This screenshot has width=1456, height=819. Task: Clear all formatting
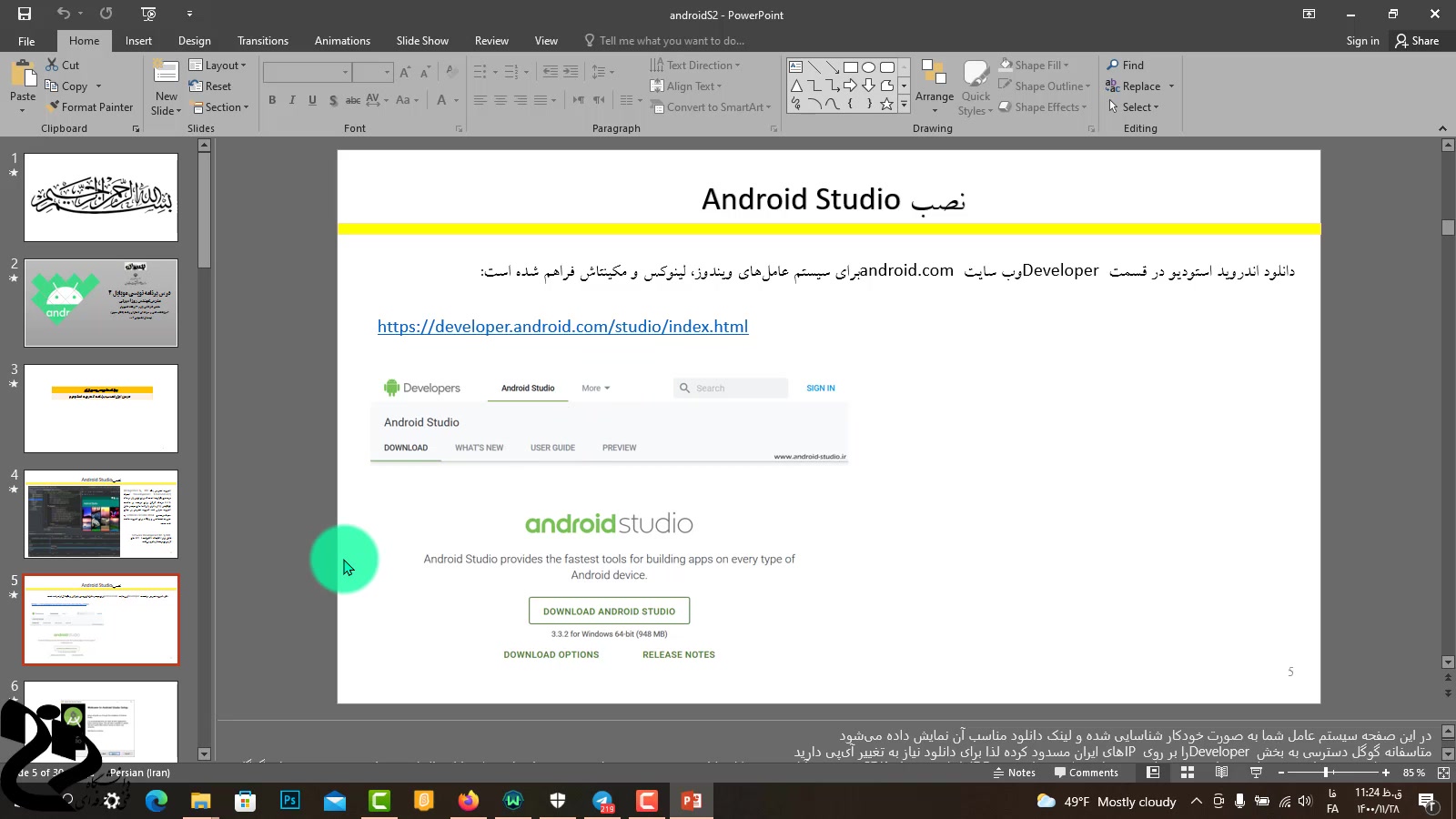[x=452, y=72]
